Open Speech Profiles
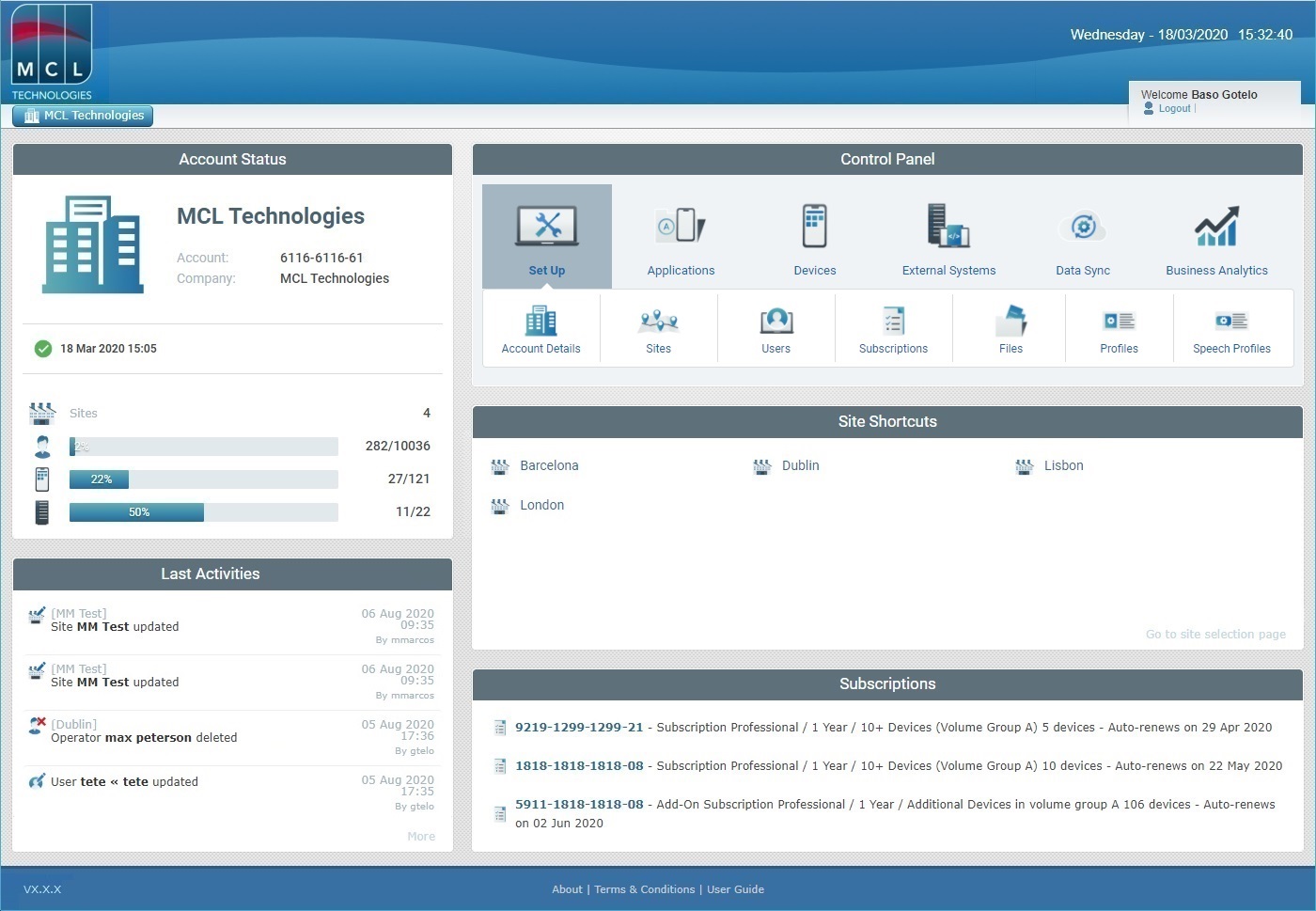 pyautogui.click(x=1232, y=328)
